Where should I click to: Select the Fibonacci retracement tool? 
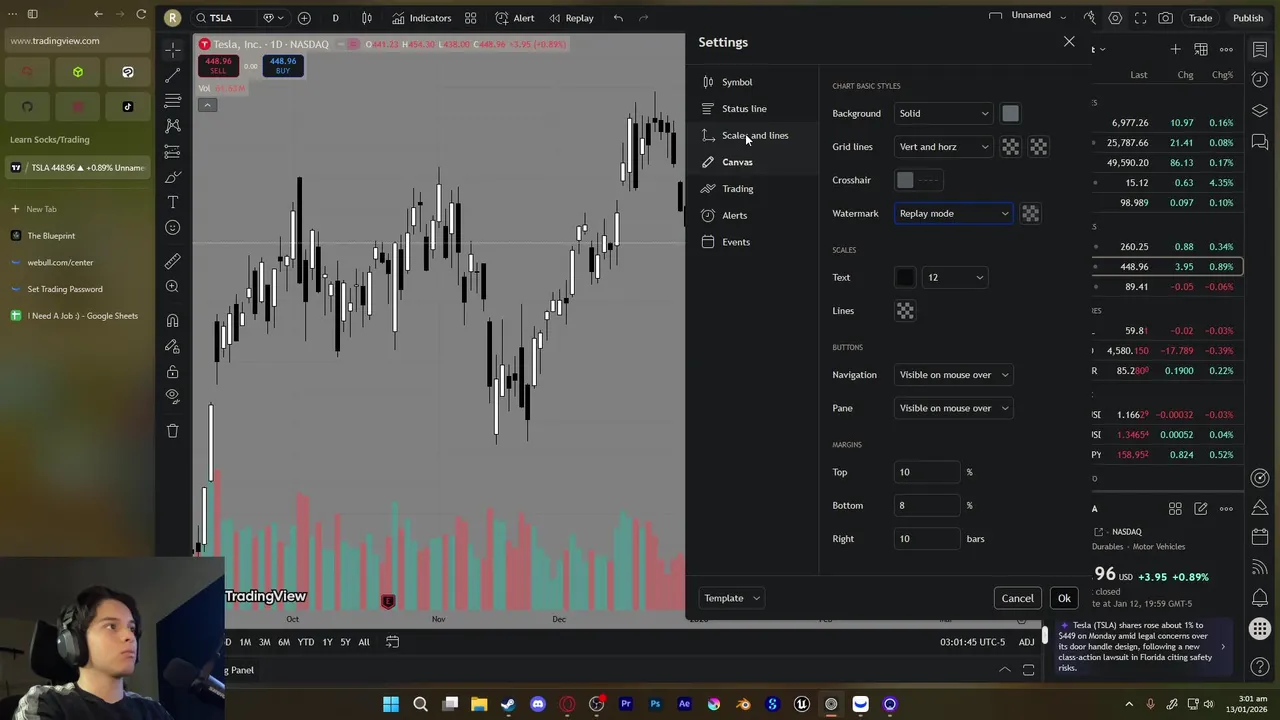click(172, 101)
